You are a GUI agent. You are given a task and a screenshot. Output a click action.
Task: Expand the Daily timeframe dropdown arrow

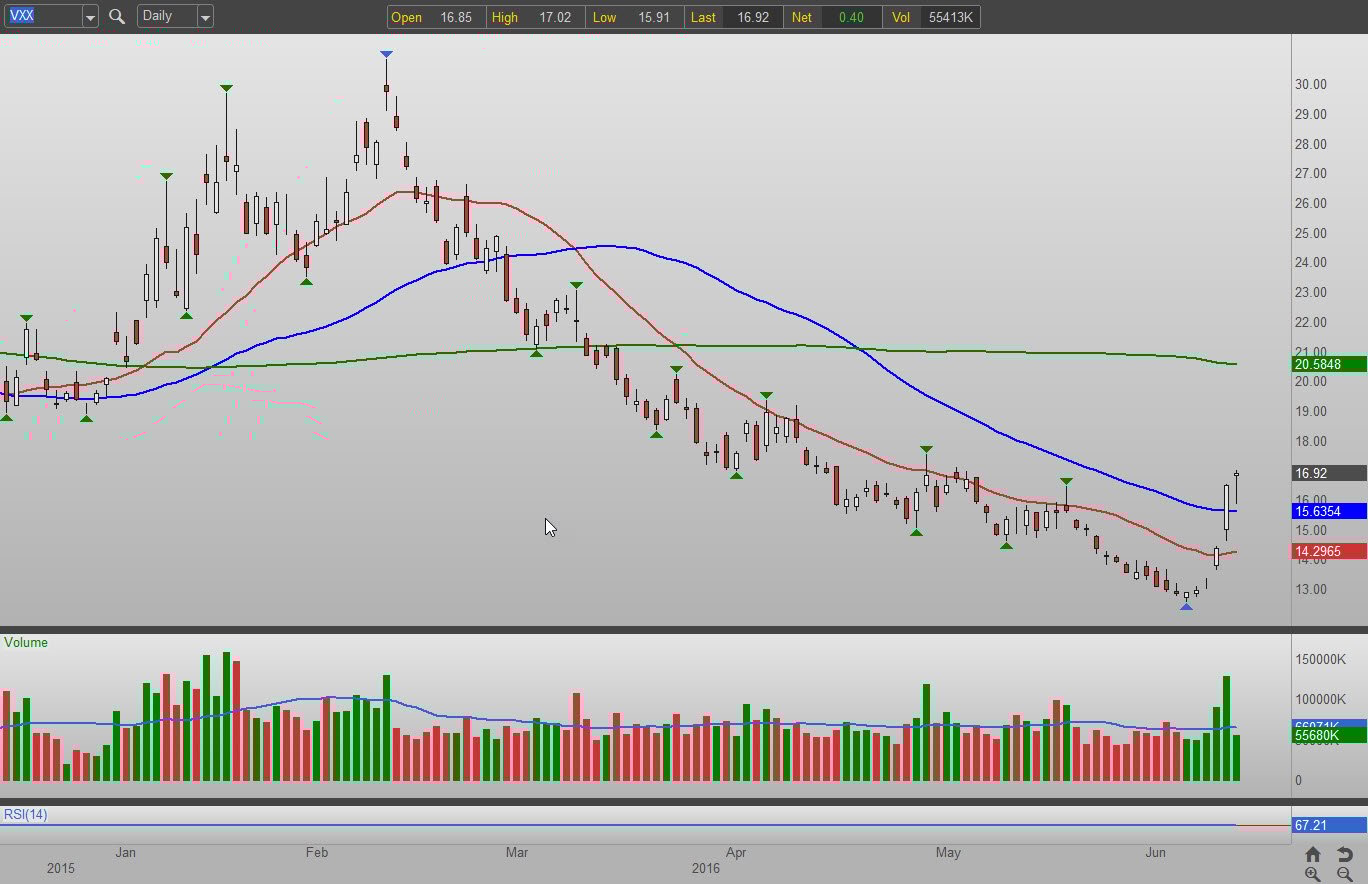[204, 17]
